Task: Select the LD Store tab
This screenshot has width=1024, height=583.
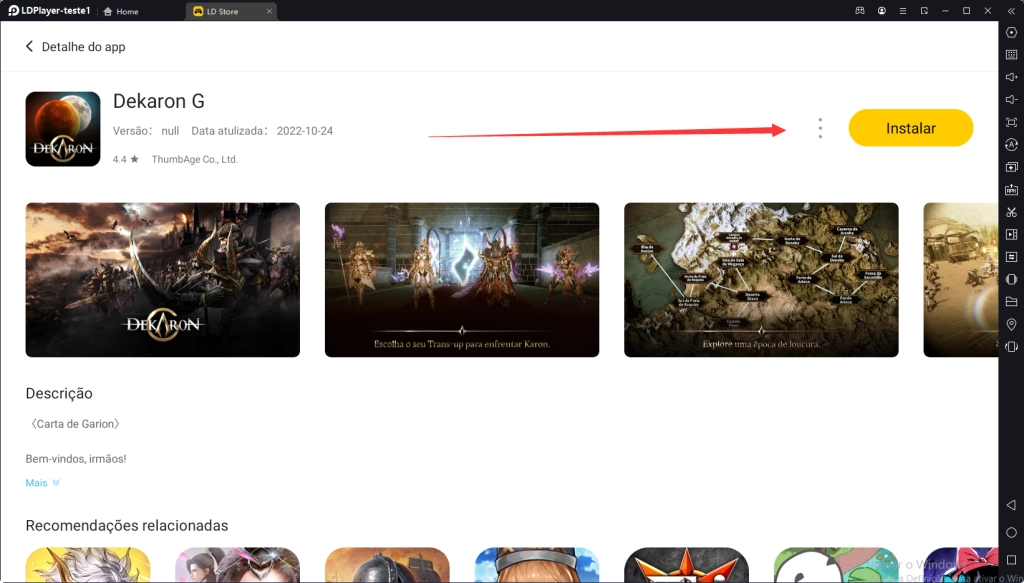Action: [222, 11]
